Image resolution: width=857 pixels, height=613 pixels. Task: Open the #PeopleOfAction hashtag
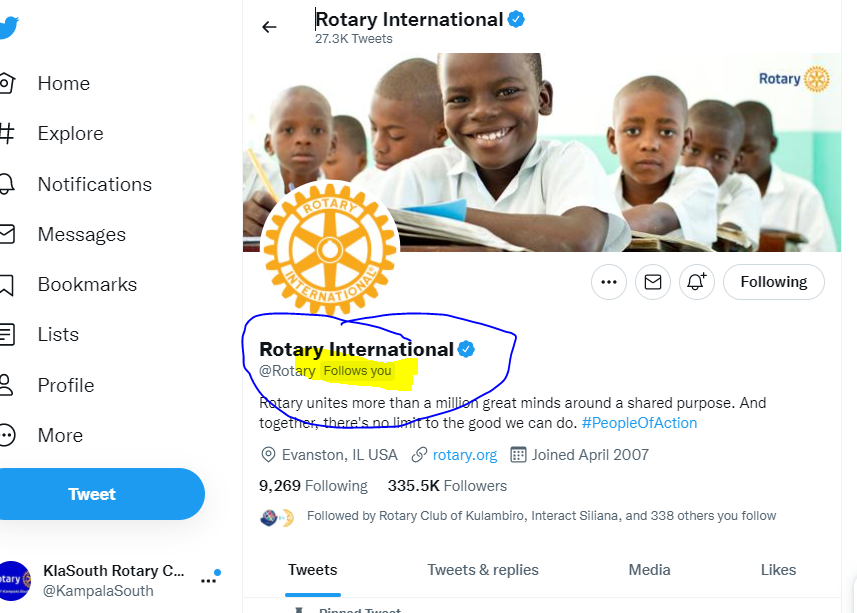[x=639, y=423]
